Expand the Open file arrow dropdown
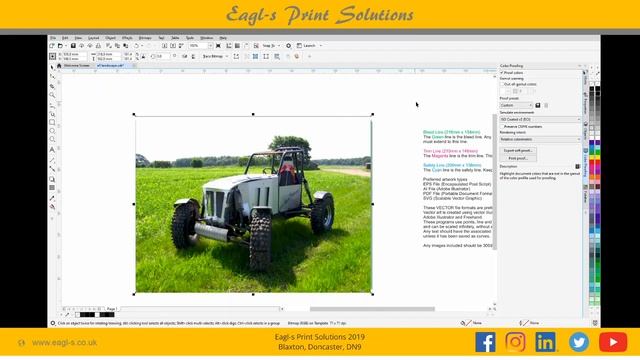Image resolution: width=640 pixels, height=360 pixels. click(x=66, y=46)
